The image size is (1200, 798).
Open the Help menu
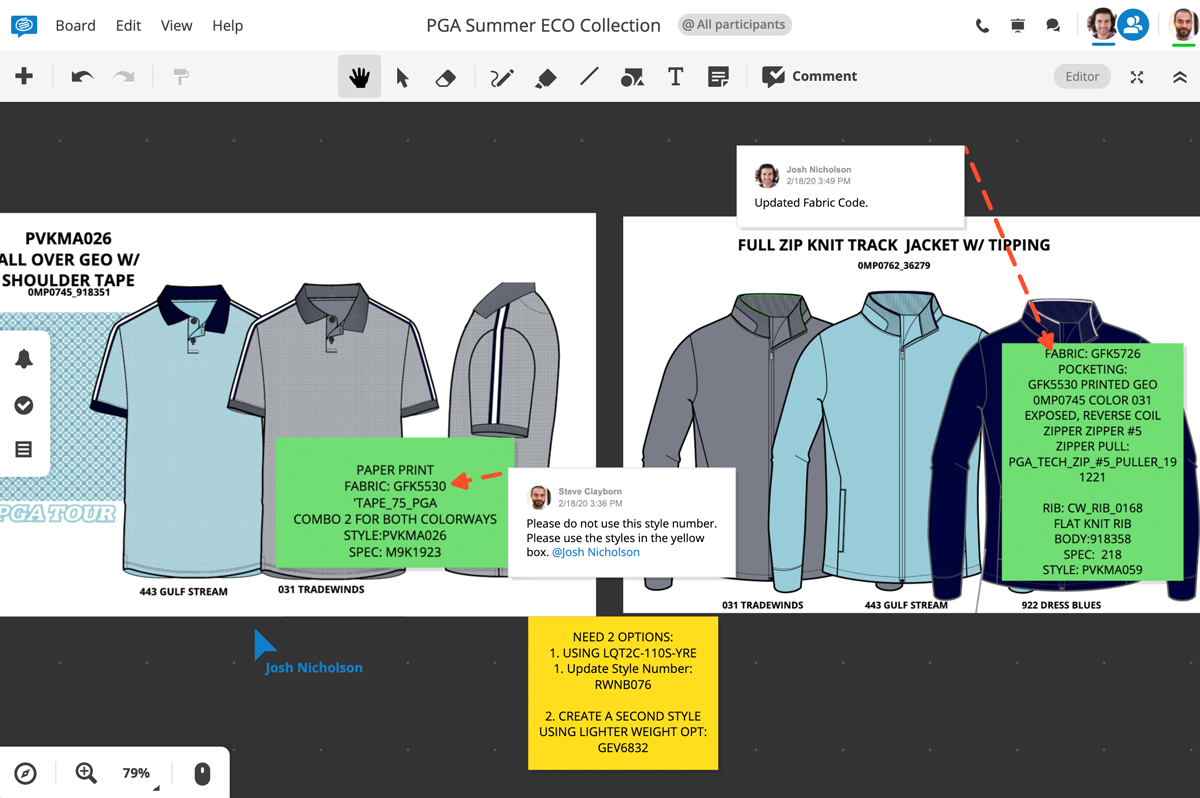227,25
